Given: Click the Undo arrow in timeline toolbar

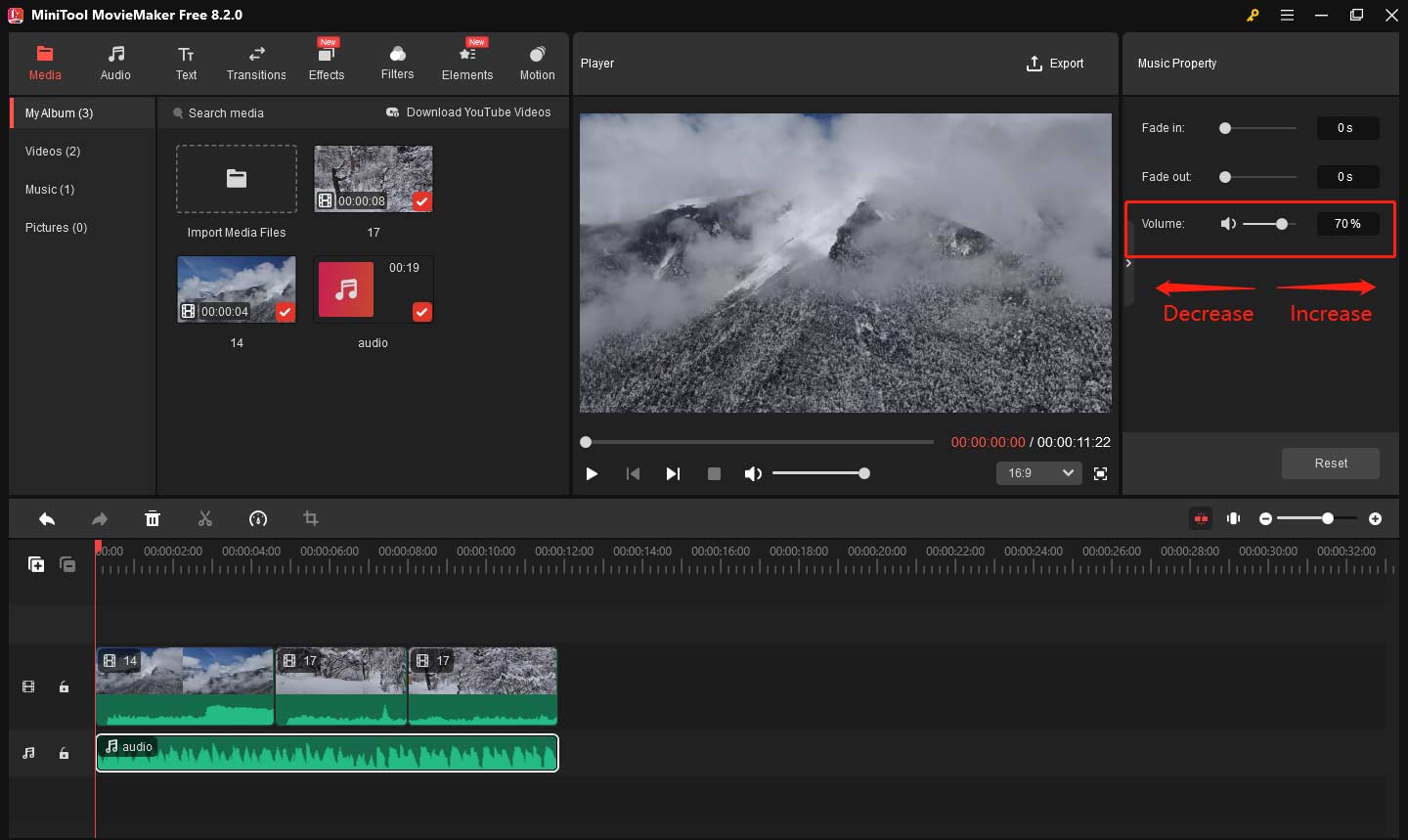Looking at the screenshot, I should (x=47, y=518).
